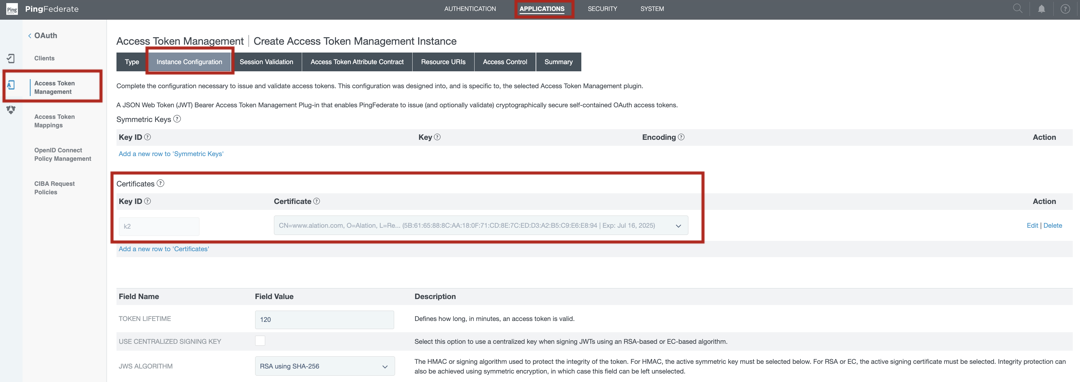Switch to the Session Validation tab

[267, 62]
